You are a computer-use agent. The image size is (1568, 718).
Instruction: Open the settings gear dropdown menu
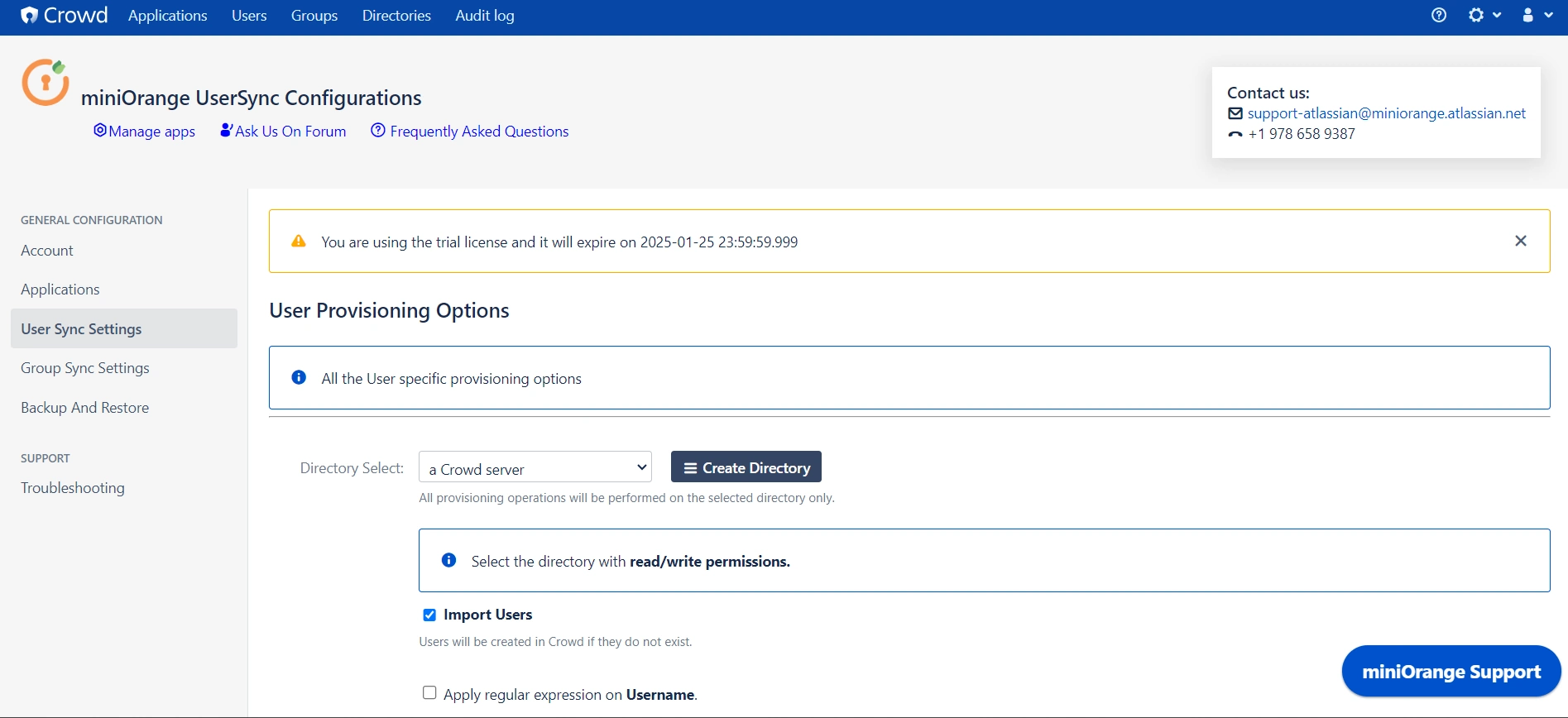1484,16
